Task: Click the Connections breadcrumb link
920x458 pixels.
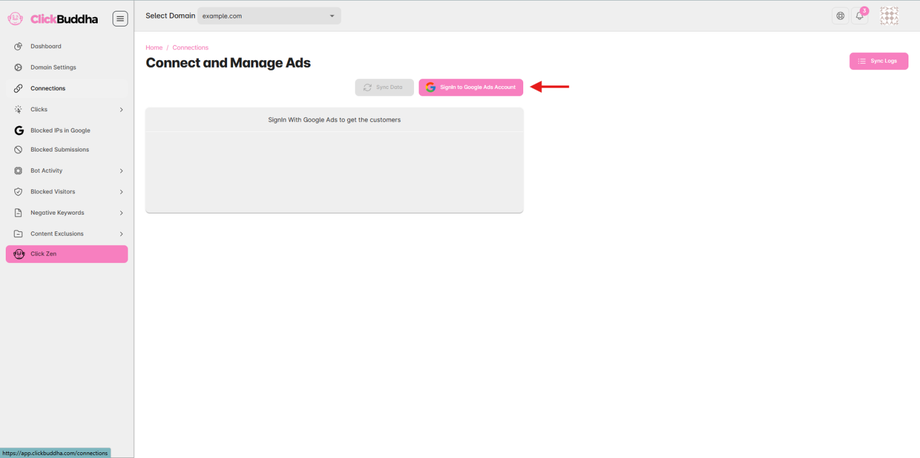Action: (x=190, y=48)
